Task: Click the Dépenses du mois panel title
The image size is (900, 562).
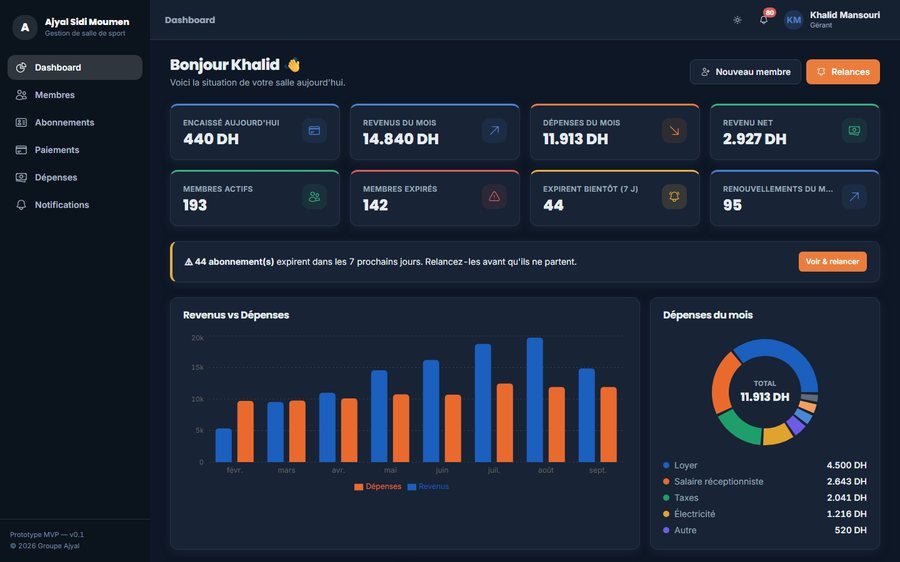Action: 708,315
